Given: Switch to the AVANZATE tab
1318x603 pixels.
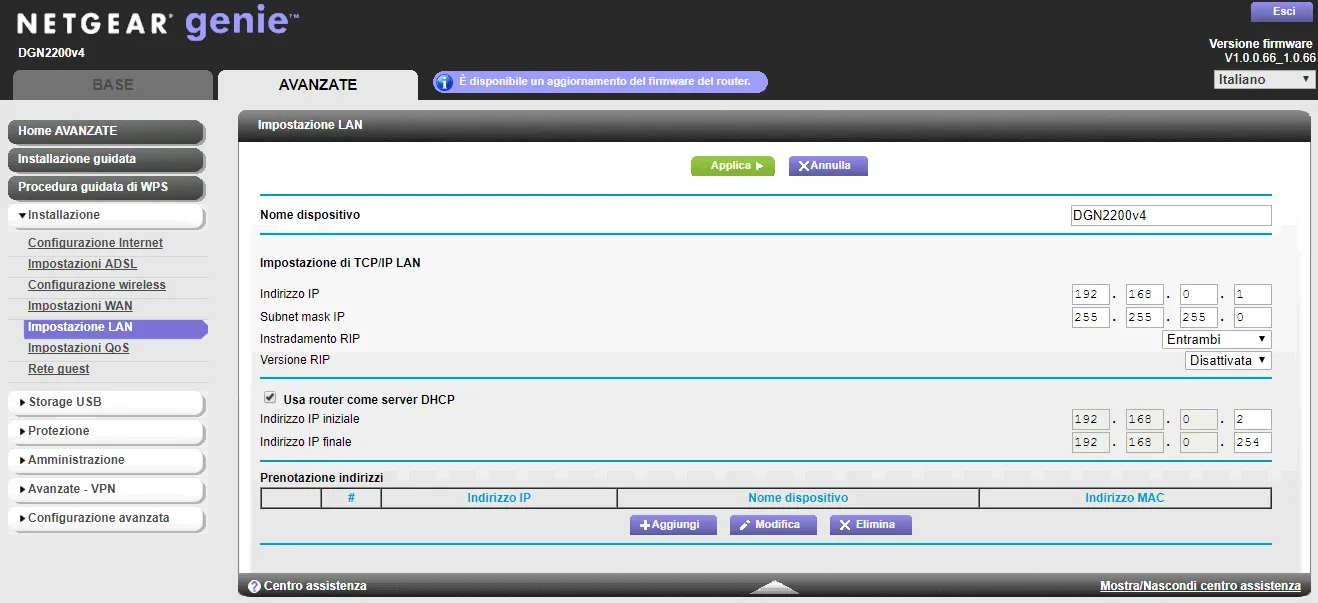Looking at the screenshot, I should pyautogui.click(x=318, y=85).
